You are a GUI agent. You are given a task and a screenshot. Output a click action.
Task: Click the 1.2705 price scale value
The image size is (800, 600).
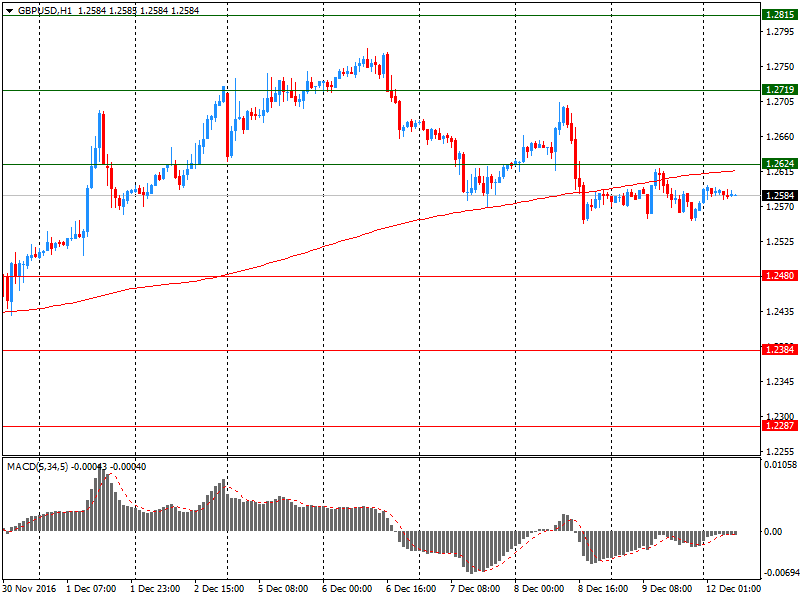(780, 102)
